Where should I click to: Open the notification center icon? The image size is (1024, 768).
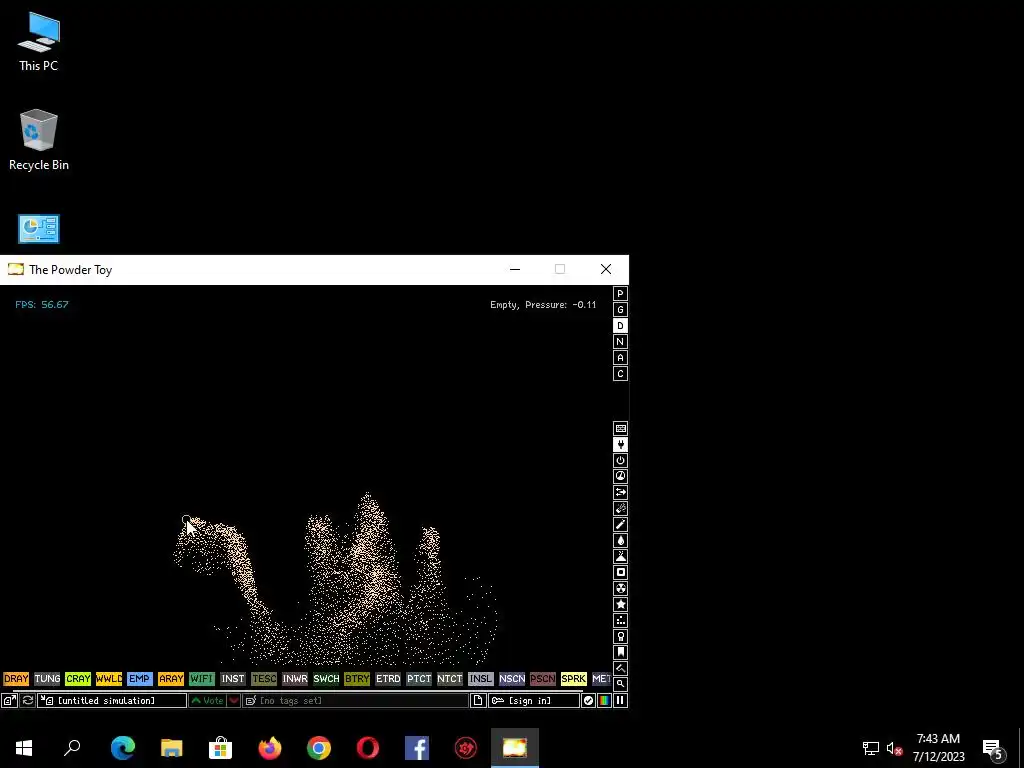click(x=993, y=748)
